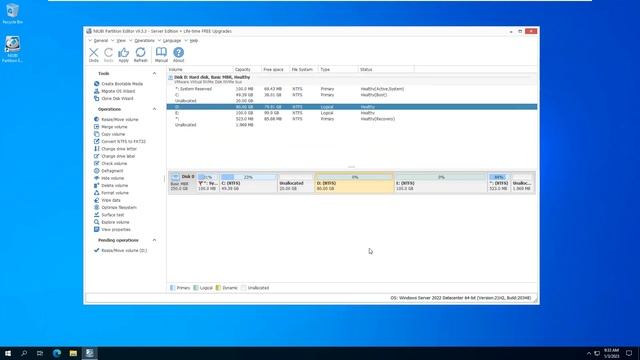The width and height of the screenshot is (640, 360).
Task: Open Explore volume
Action: pos(111,222)
